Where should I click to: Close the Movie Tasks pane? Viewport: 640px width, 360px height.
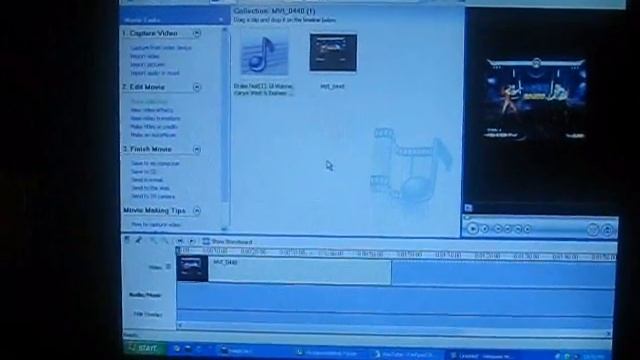point(221,19)
